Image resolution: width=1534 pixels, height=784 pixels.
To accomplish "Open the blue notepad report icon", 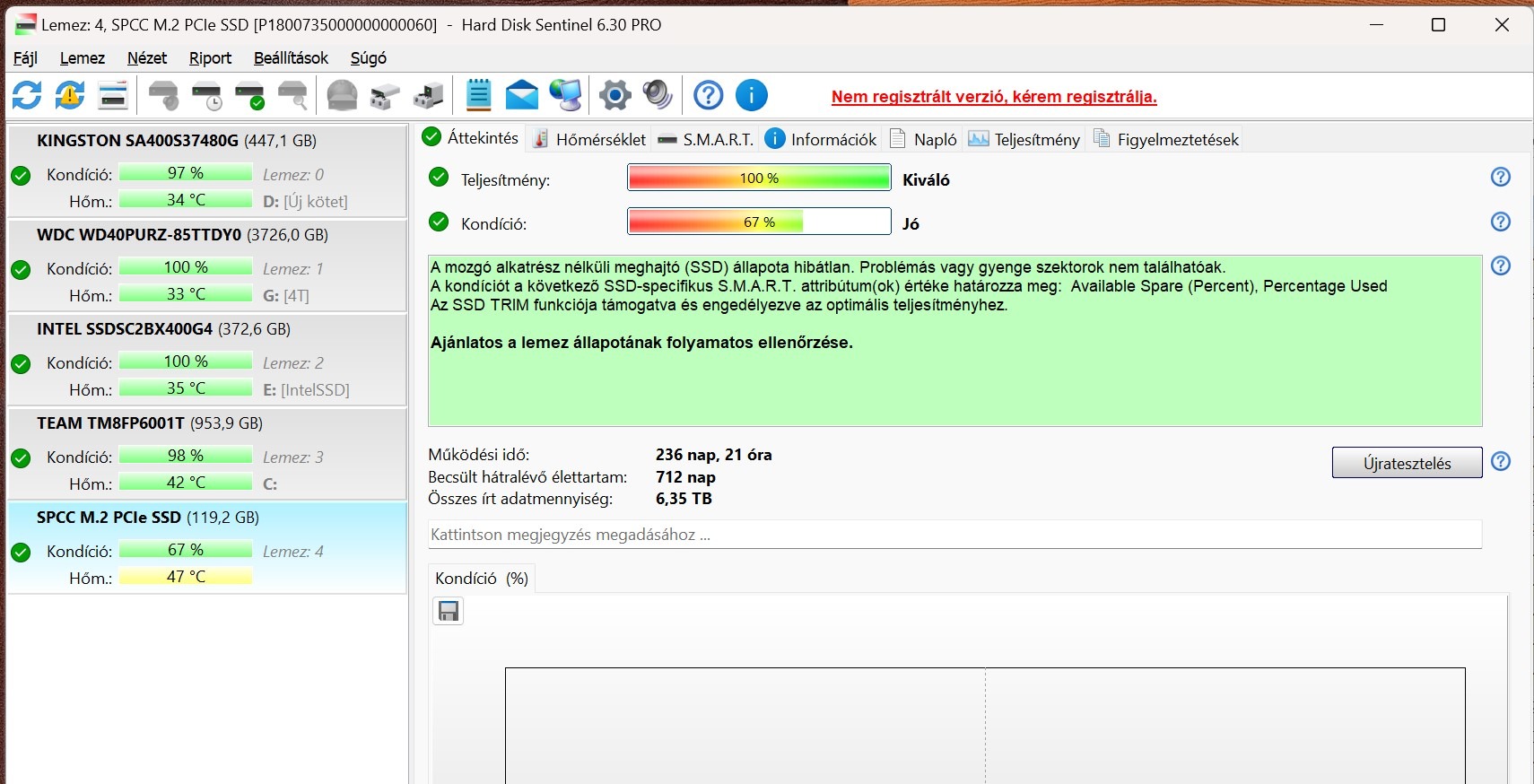I will [479, 95].
